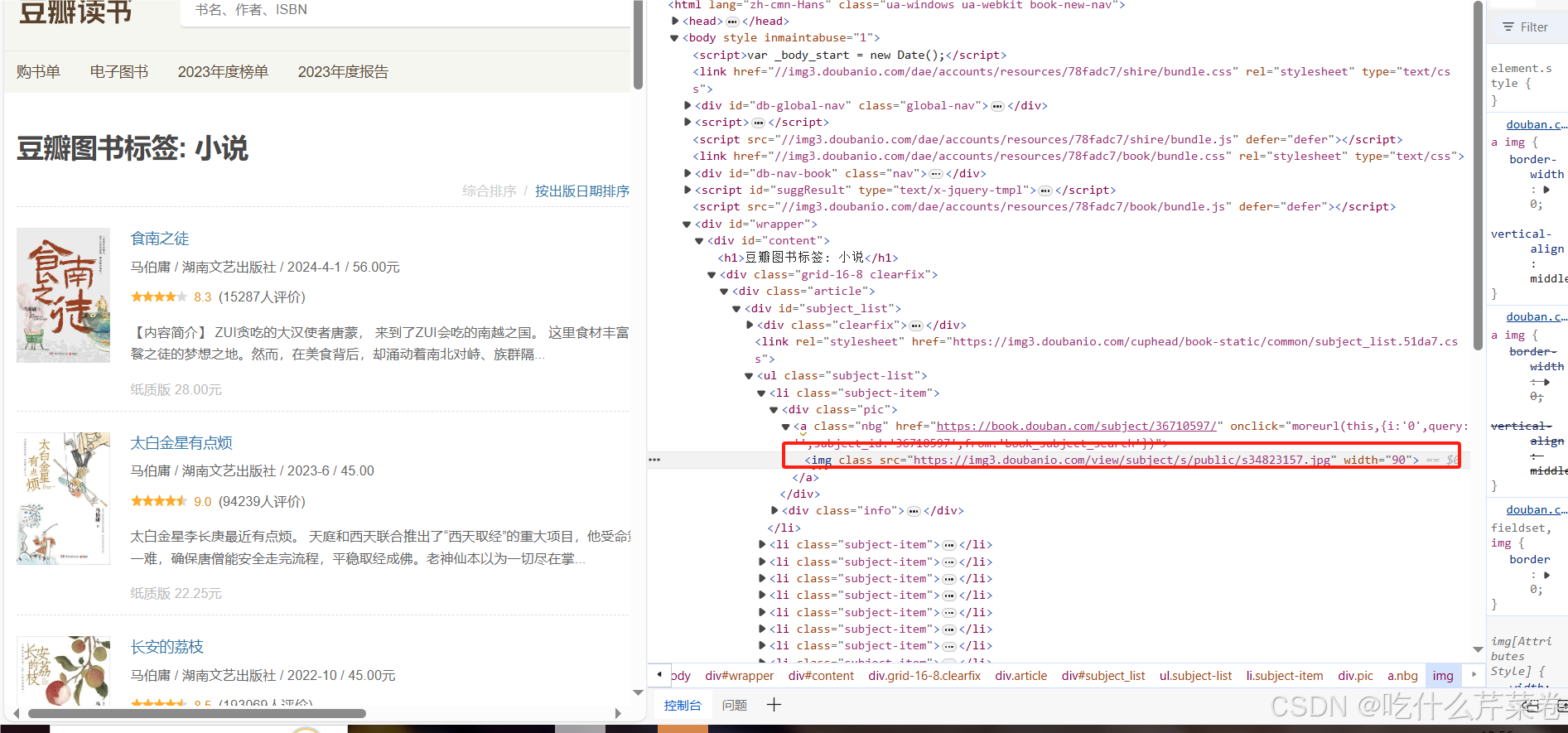This screenshot has height=733, width=1568.
Task: Open the 太白金星有点烦 book cover thumbnail
Action: [63, 499]
